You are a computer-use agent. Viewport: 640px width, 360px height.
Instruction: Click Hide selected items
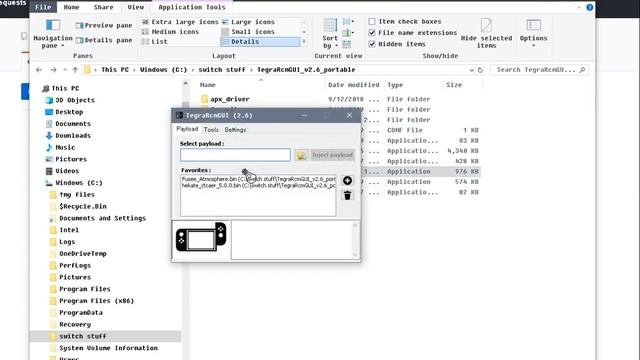(486, 33)
